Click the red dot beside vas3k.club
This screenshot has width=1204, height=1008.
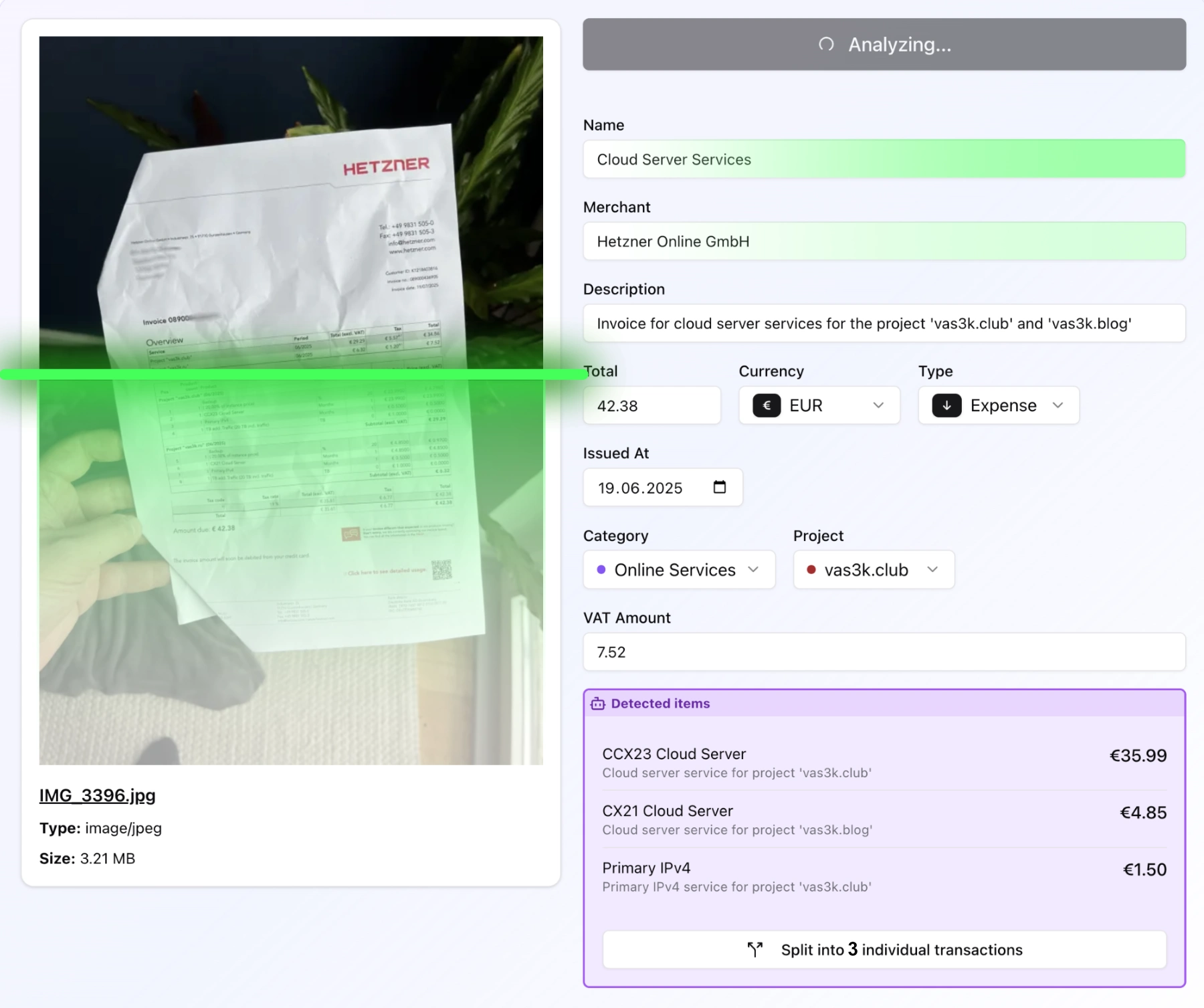tap(812, 569)
